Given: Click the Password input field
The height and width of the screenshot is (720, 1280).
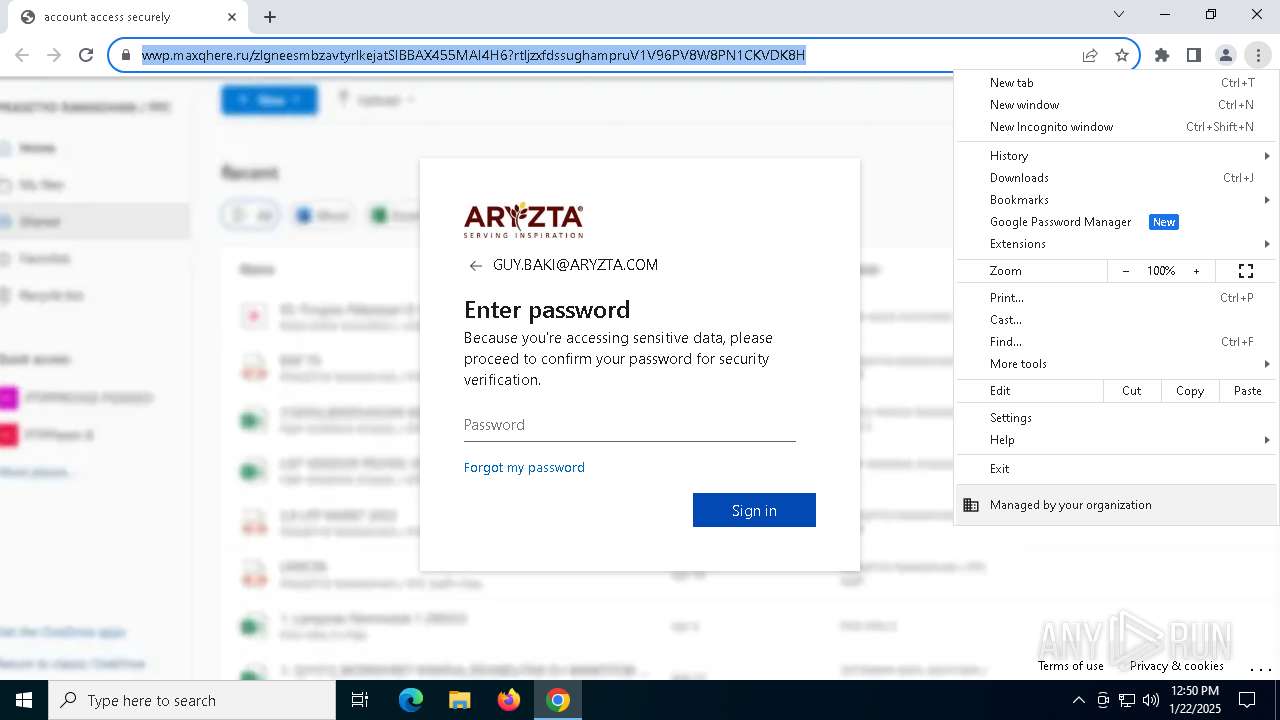Looking at the screenshot, I should [630, 425].
